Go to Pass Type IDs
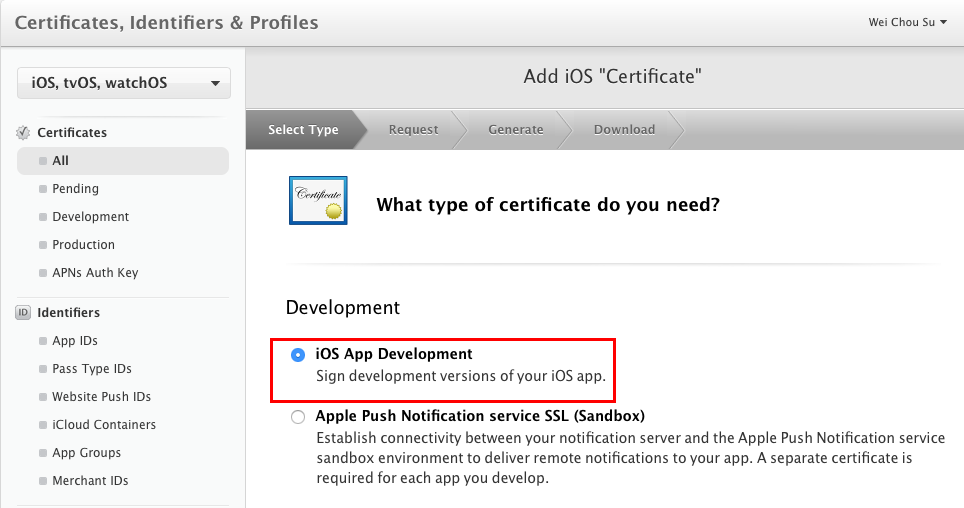The width and height of the screenshot is (964, 508). 92,369
